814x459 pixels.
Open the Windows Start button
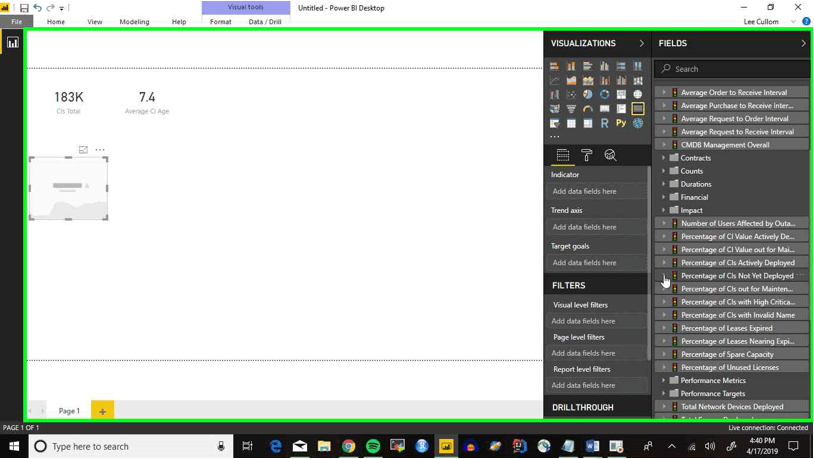pyautogui.click(x=14, y=446)
